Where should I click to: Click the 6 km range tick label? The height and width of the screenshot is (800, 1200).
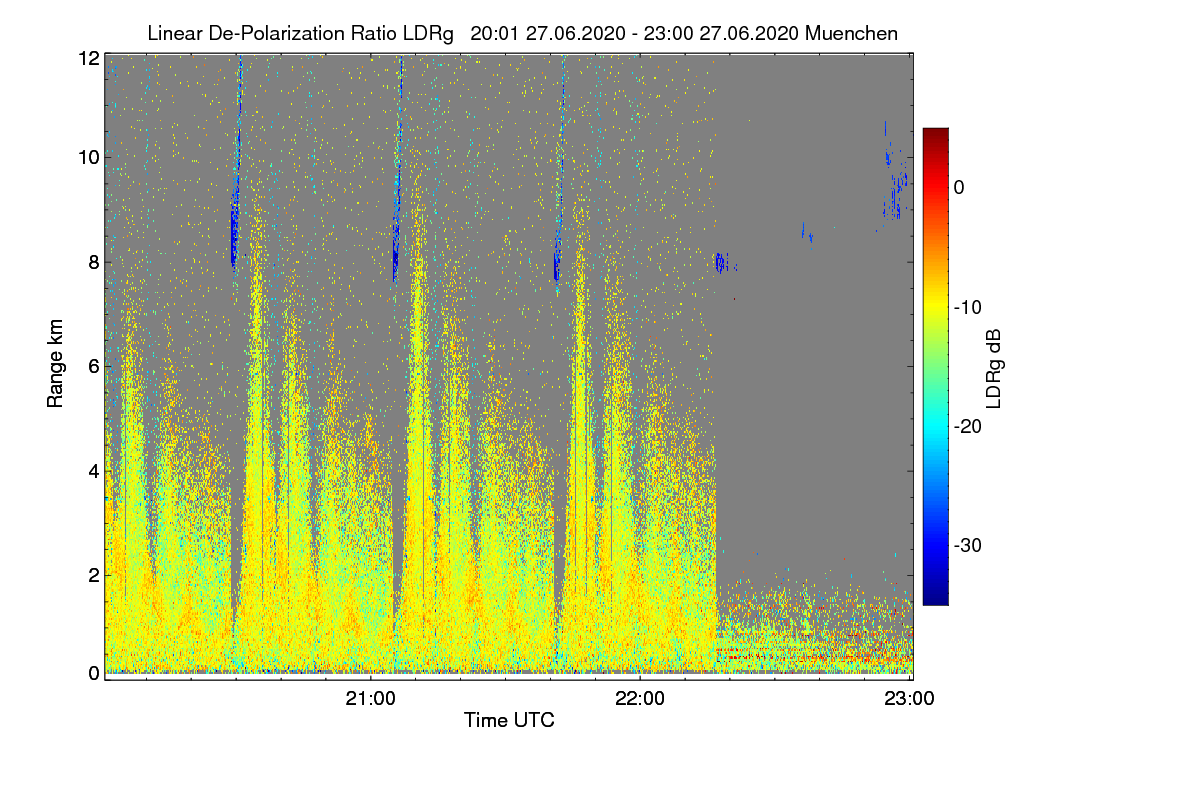click(x=94, y=367)
